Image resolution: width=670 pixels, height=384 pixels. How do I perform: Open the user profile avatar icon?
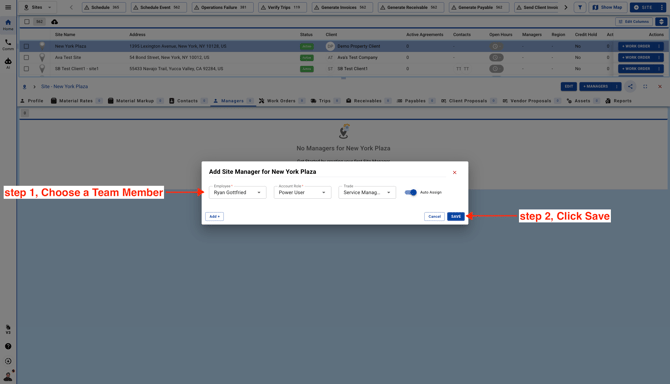8,376
